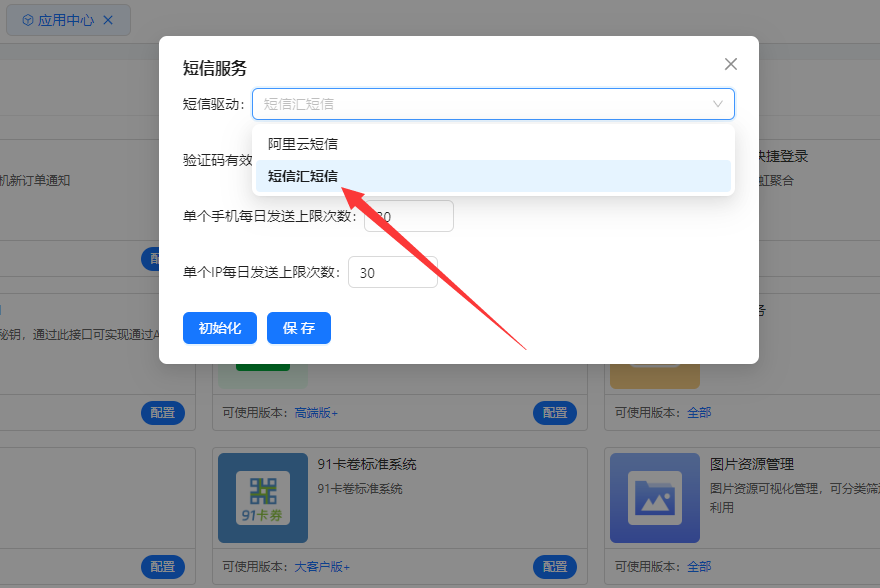This screenshot has height=588, width=880.
Task: Click the 大客户版+ version link
Action: click(x=321, y=566)
